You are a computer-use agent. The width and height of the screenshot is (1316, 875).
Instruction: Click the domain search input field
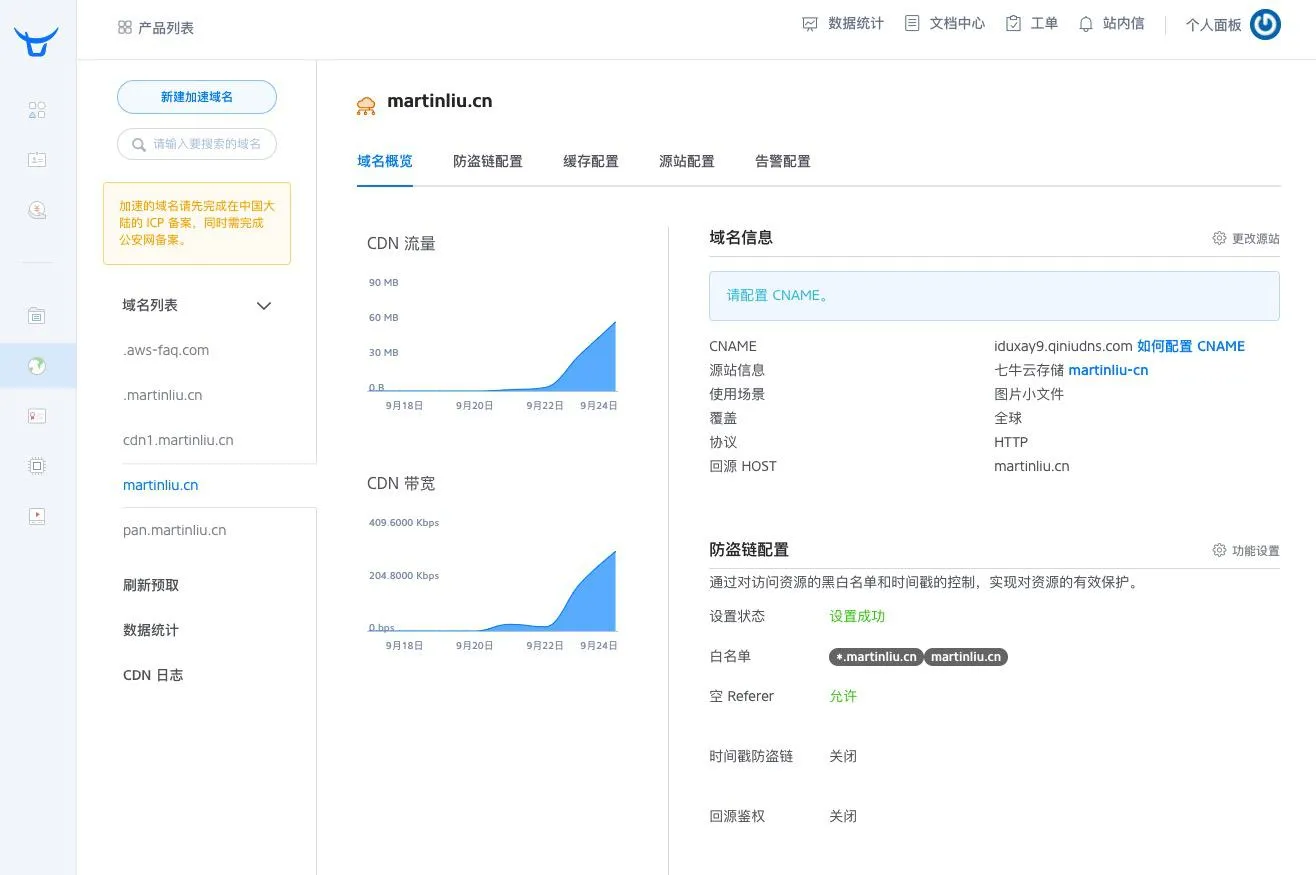click(x=205, y=144)
